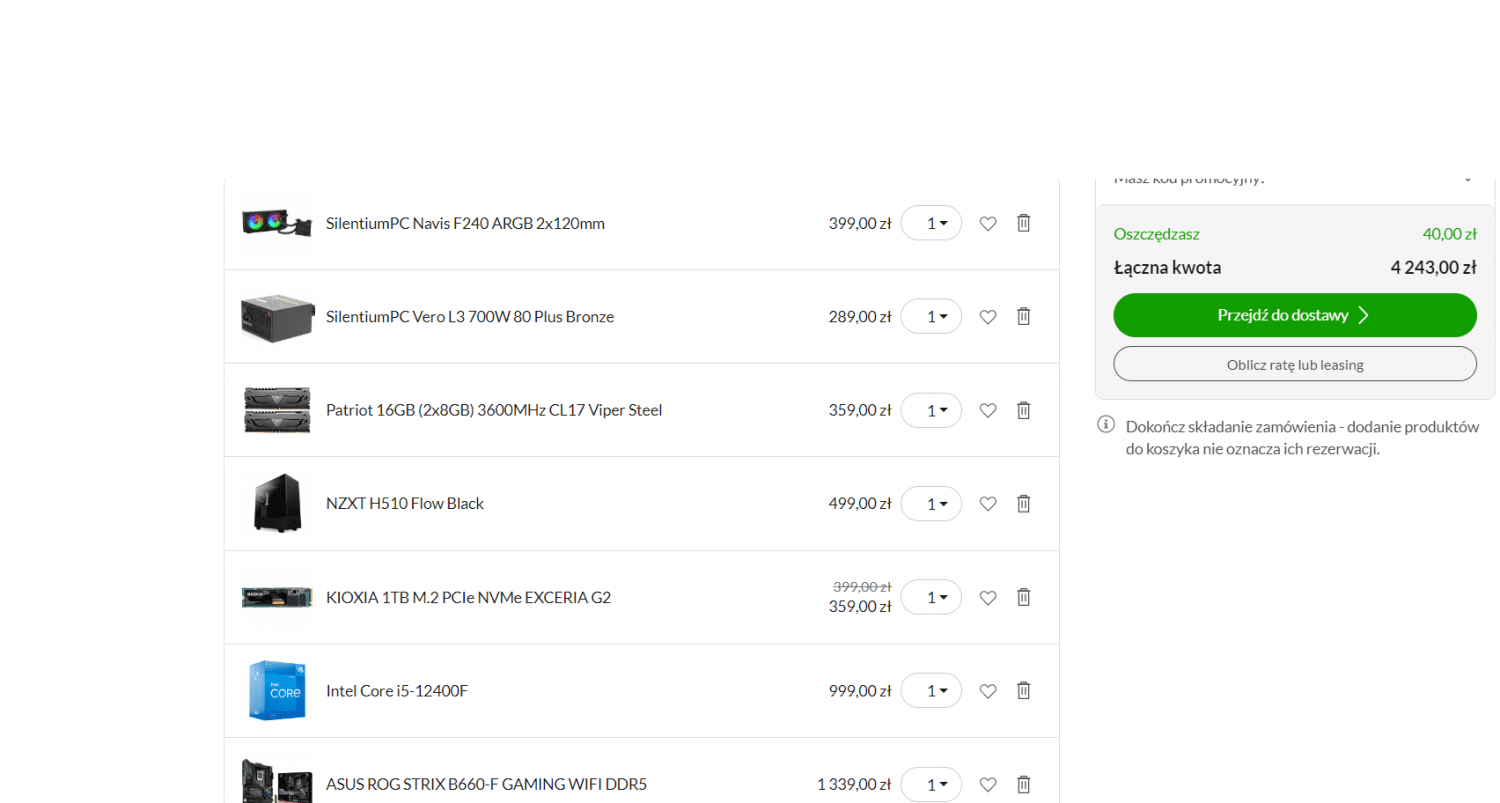1500x803 pixels.
Task: Open SilentiumPC Vero L3 700W product link
Action: (x=470, y=316)
